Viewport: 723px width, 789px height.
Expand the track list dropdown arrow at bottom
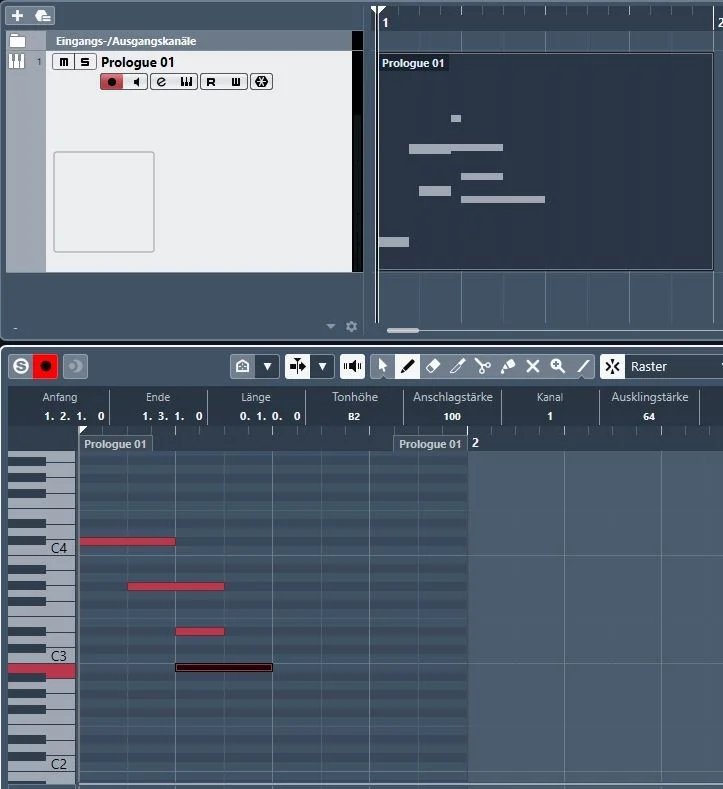331,327
